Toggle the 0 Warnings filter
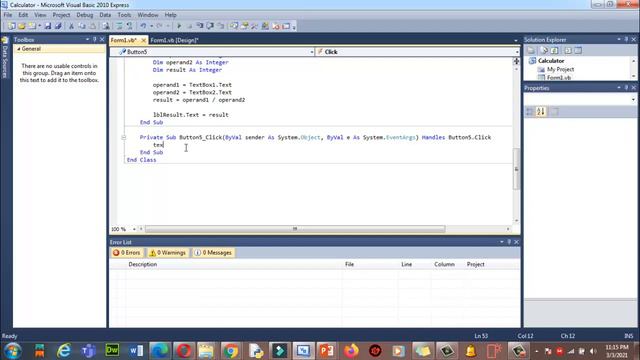Image resolution: width=640 pixels, height=360 pixels. [x=167, y=253]
